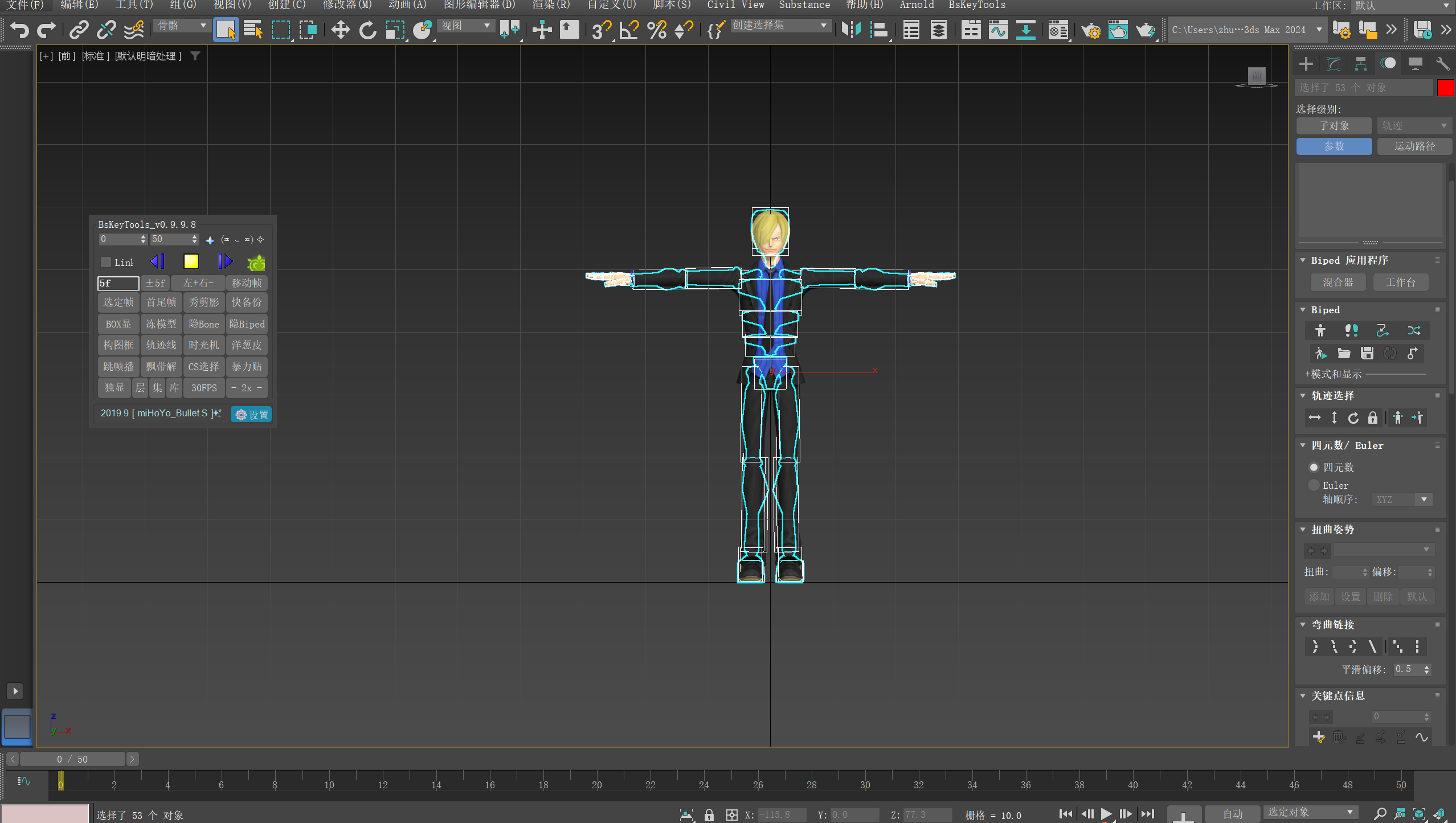The width and height of the screenshot is (1456, 823).
Task: Click the 混合器 button
Action: (x=1338, y=282)
